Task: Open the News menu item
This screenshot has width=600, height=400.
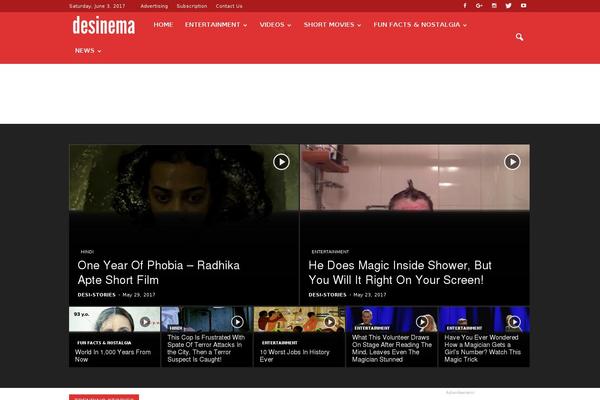Action: (x=85, y=51)
